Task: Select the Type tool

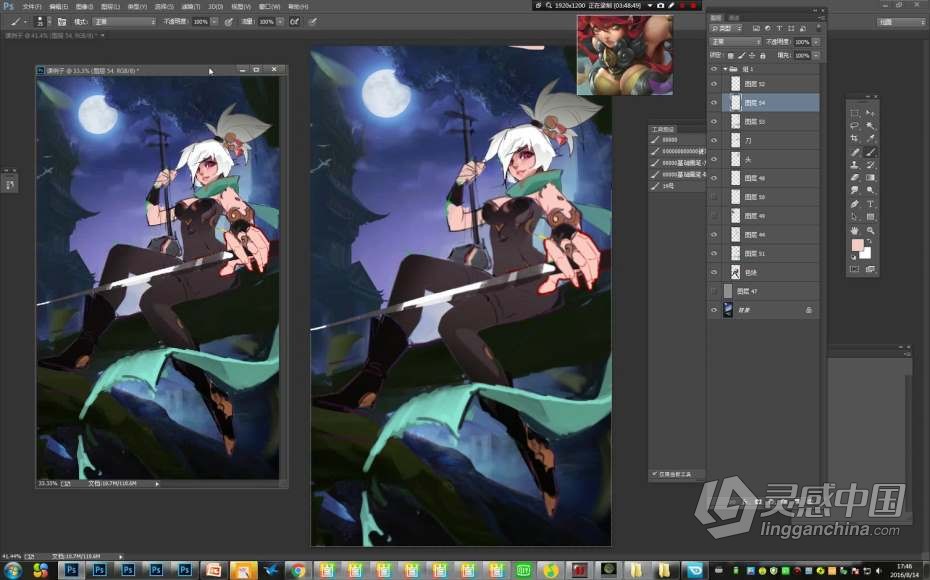Action: click(x=870, y=203)
